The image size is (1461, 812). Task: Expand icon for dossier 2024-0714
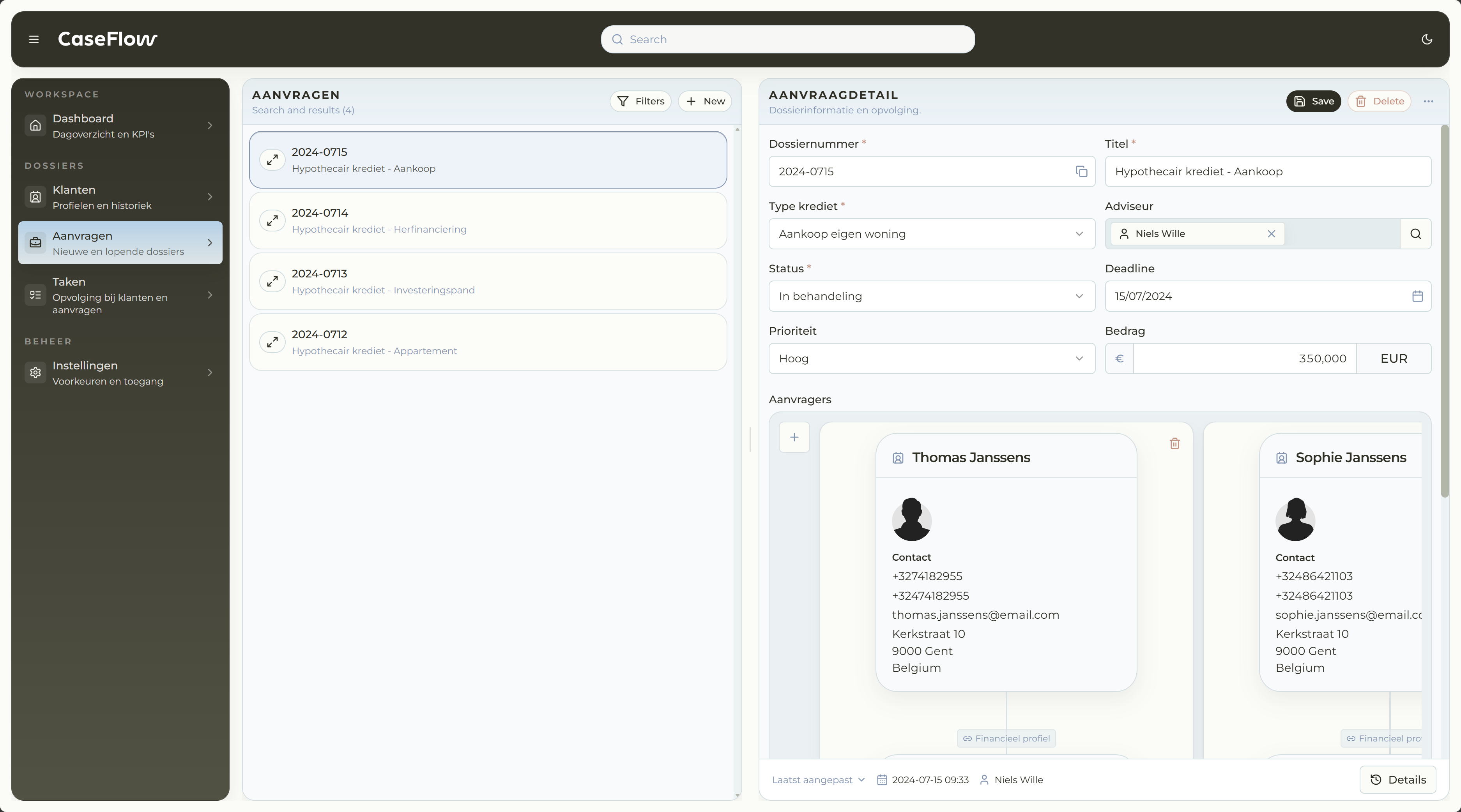(272, 221)
